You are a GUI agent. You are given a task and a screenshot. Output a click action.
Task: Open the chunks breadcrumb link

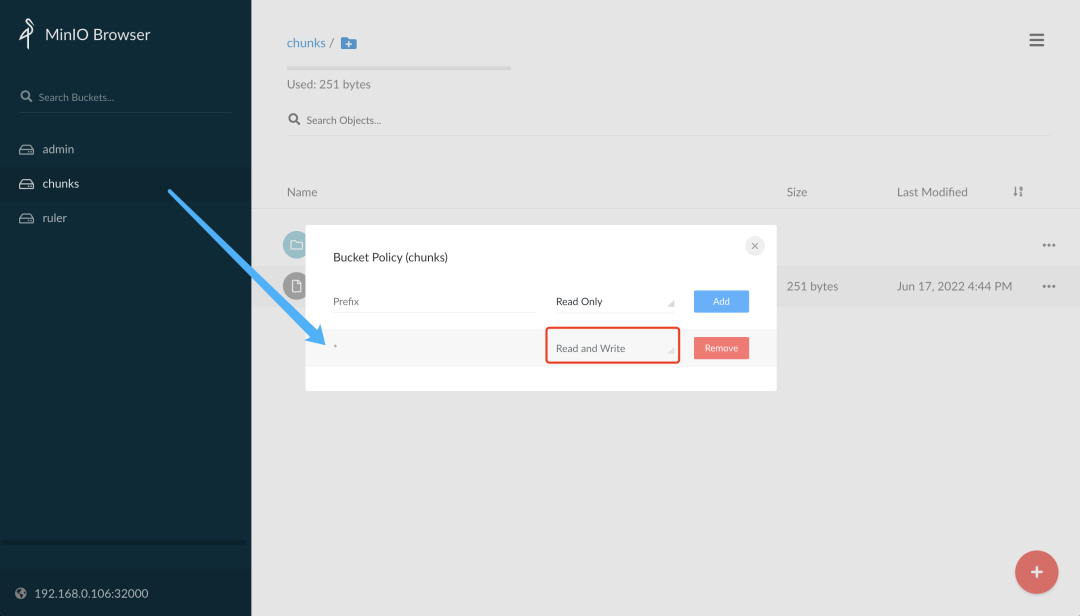tap(306, 43)
